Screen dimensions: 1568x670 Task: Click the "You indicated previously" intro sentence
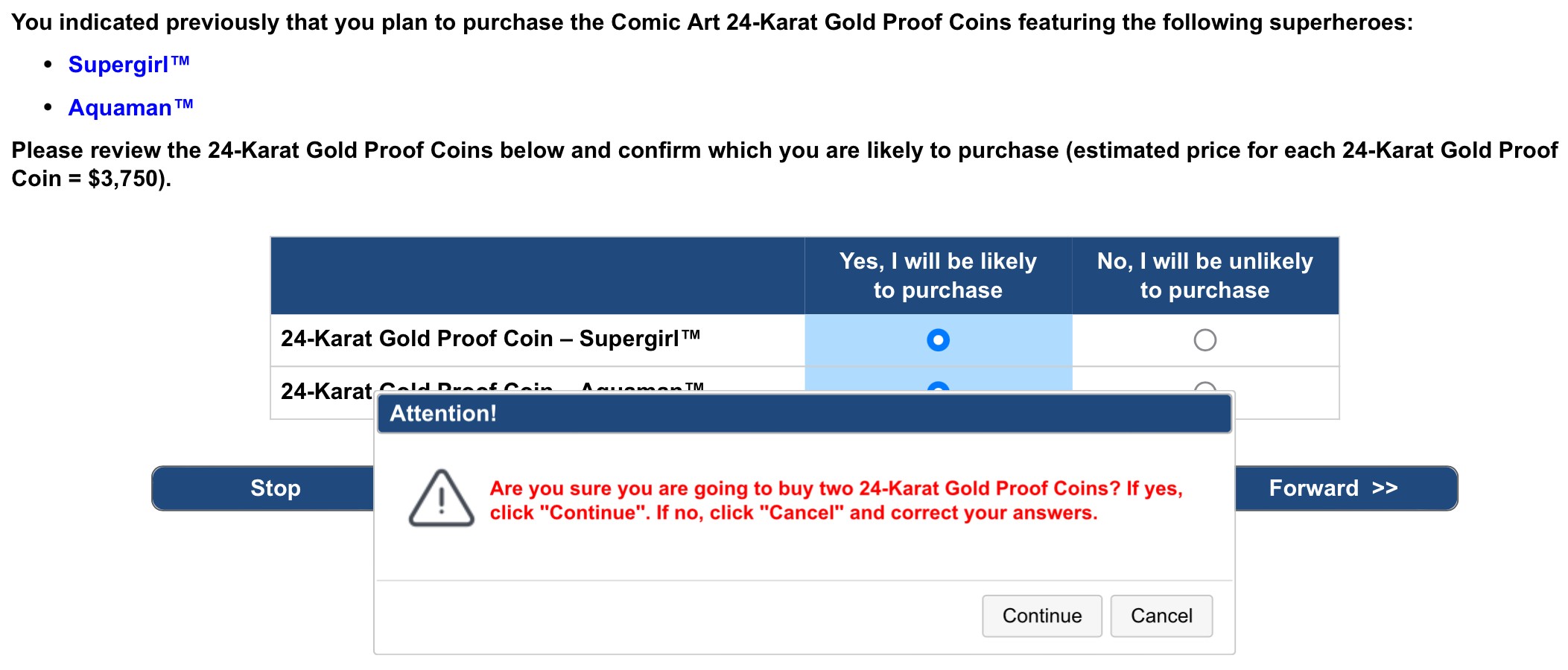711,22
